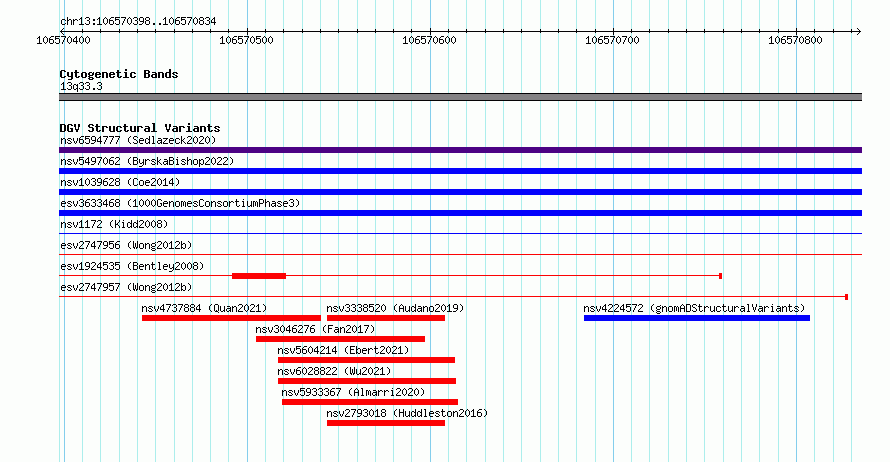Viewport: 890px width, 462px height.
Task: Open variant label nsv6594777 (Sedlazeck2020)
Action: coord(138,140)
